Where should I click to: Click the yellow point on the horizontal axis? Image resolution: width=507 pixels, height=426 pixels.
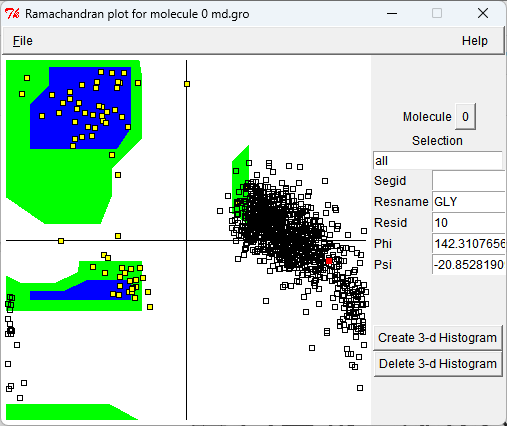tap(61, 241)
